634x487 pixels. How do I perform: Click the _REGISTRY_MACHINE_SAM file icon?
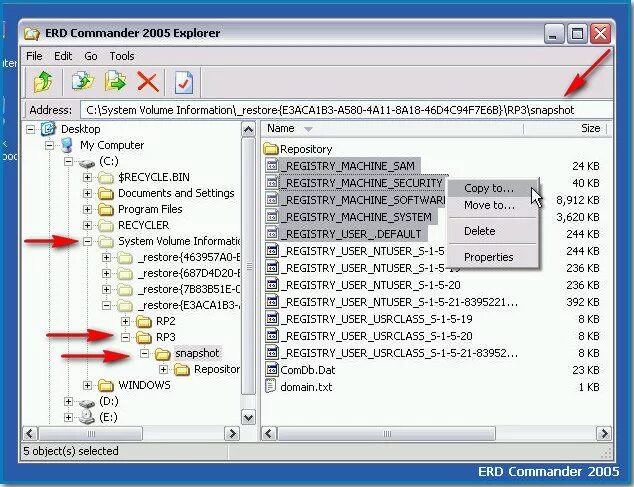(x=272, y=165)
